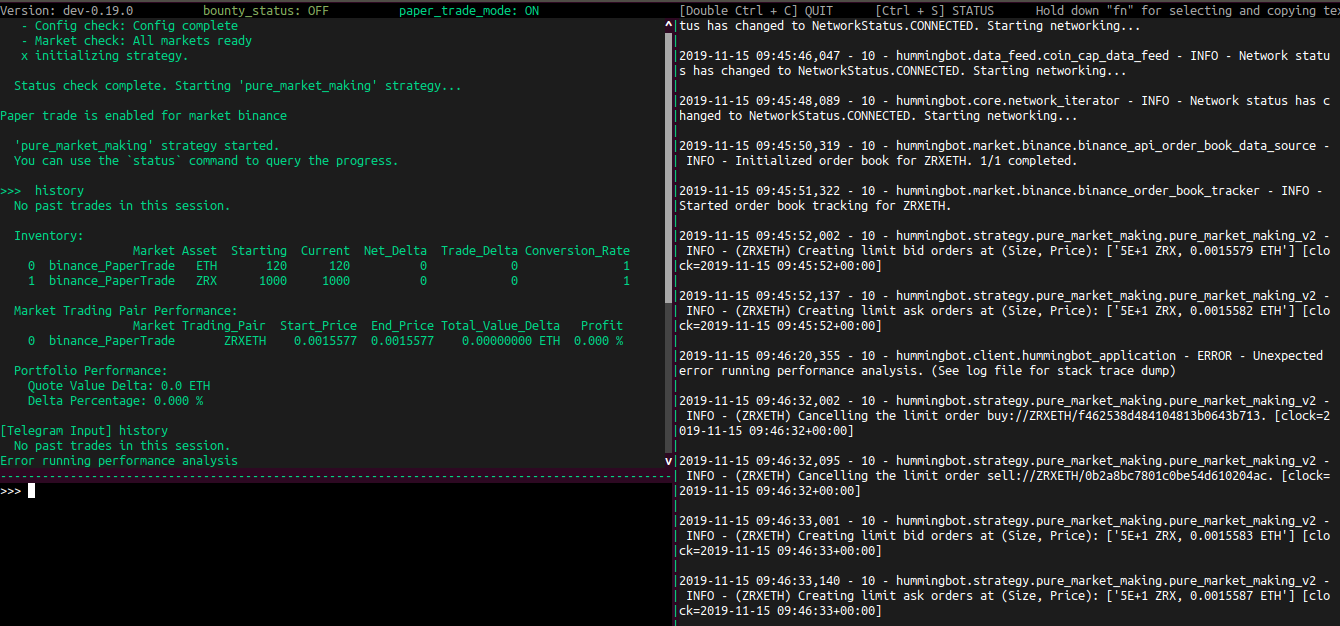This screenshot has width=1340, height=626.
Task: Click the 09:46:32,002 cancelling buy order log
Action: pyautogui.click(x=1004, y=416)
